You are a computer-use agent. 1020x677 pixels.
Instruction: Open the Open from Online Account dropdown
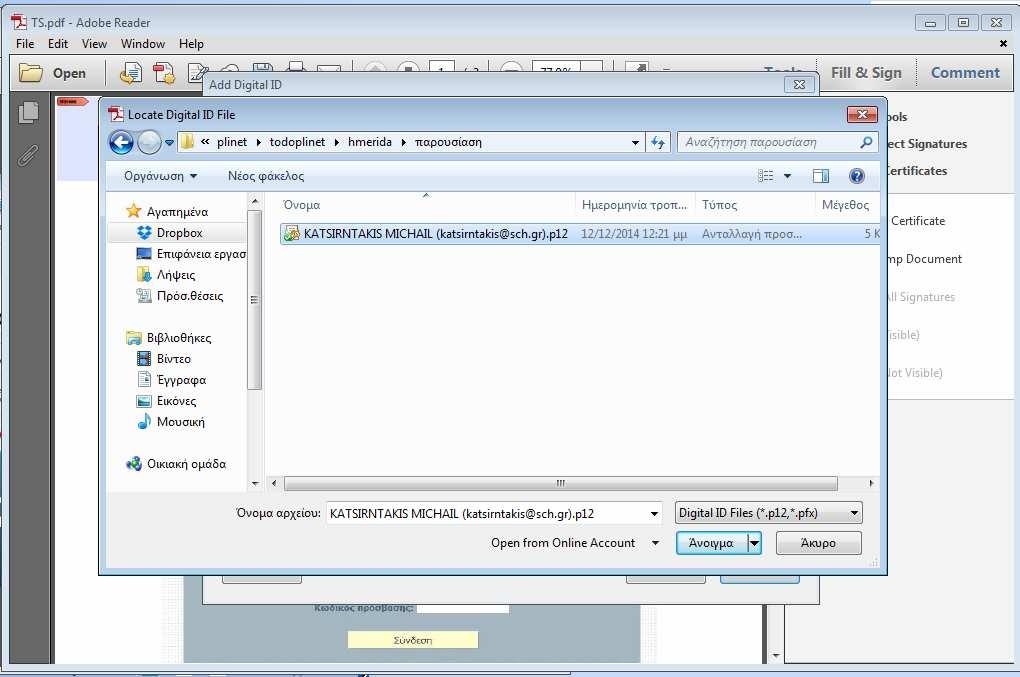pos(656,543)
